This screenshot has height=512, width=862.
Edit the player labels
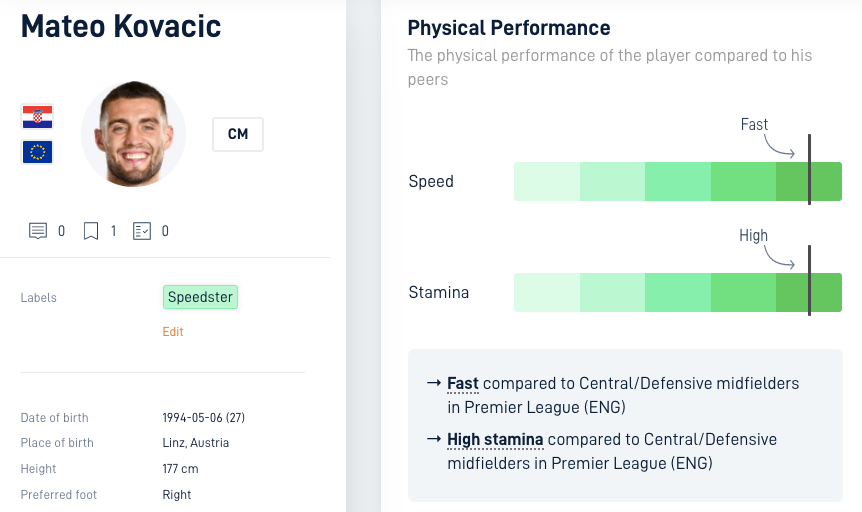pyautogui.click(x=173, y=332)
